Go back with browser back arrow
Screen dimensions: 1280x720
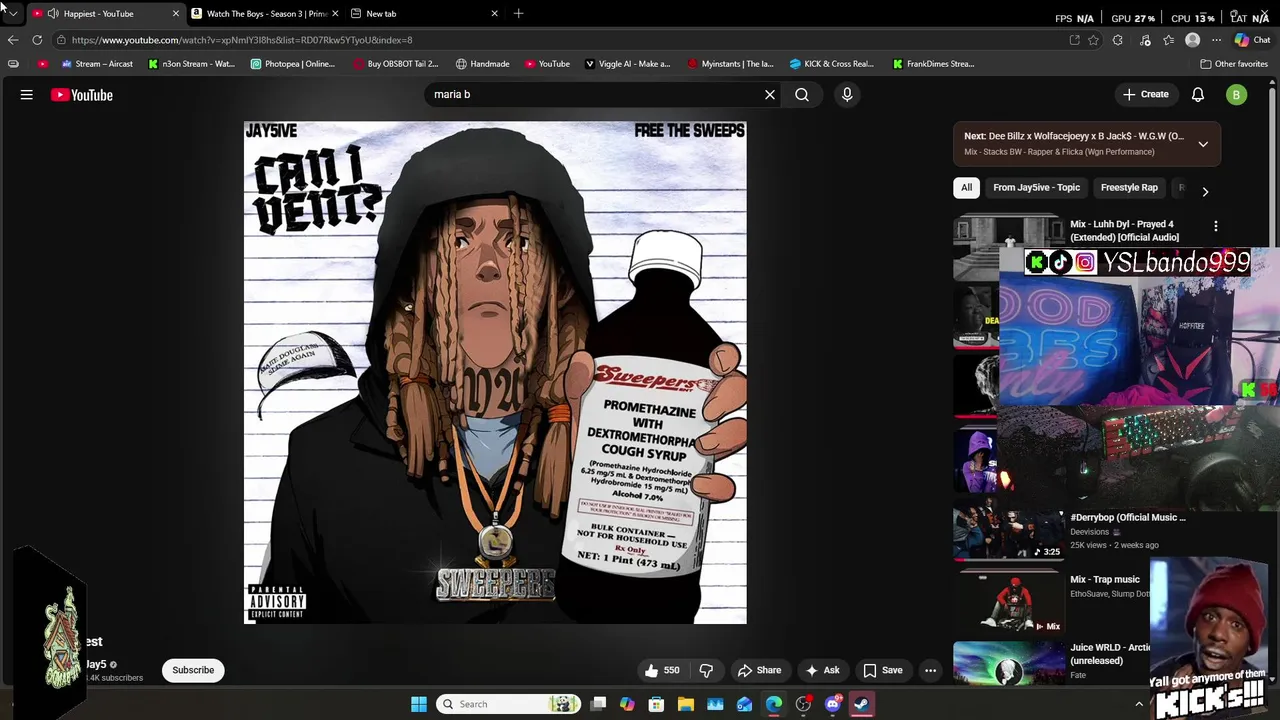[x=12, y=40]
